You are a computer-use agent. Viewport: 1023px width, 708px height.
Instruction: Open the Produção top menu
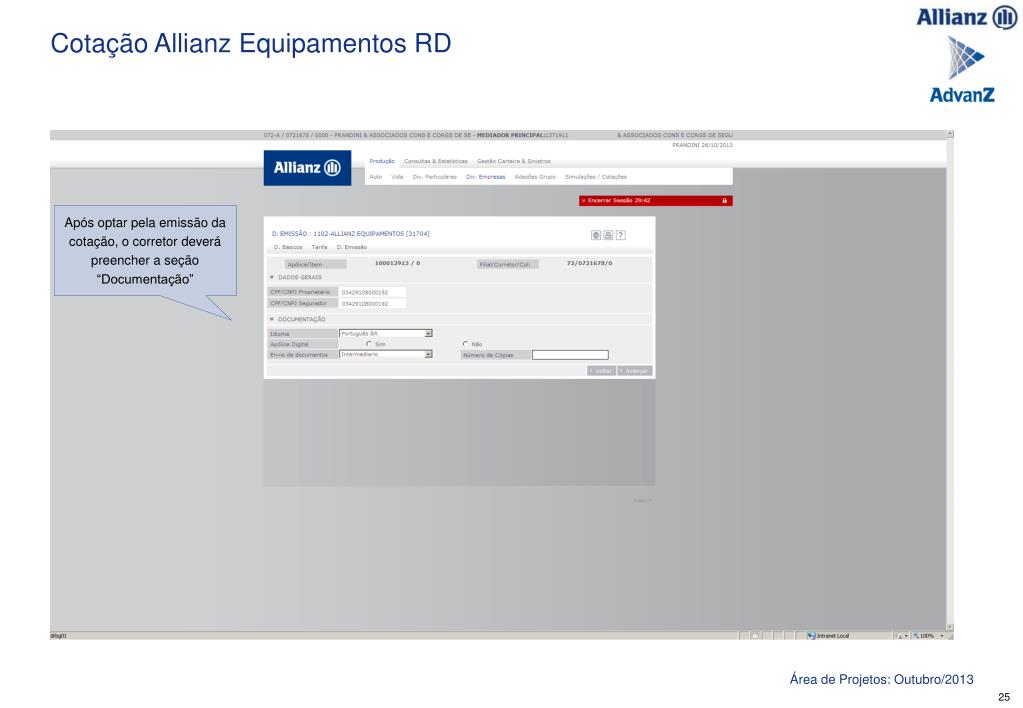pos(382,161)
